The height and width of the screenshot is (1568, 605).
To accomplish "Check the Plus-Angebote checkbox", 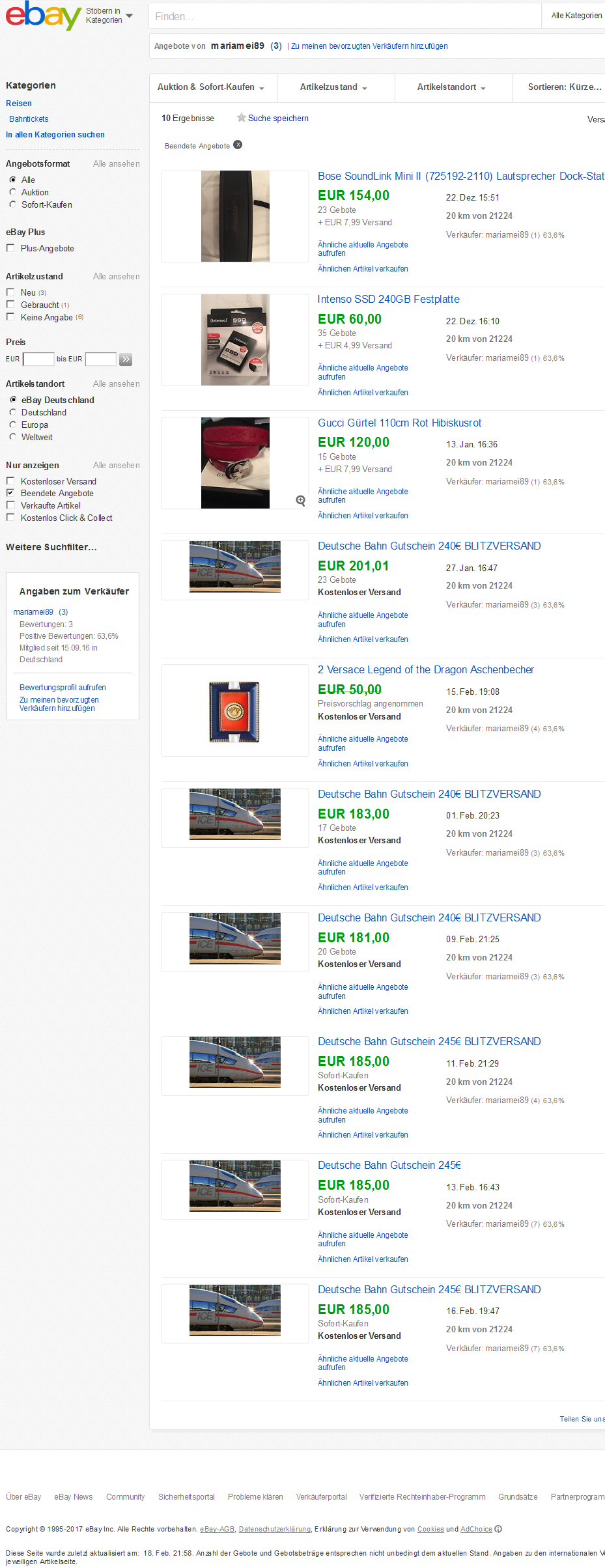I will click(x=10, y=248).
